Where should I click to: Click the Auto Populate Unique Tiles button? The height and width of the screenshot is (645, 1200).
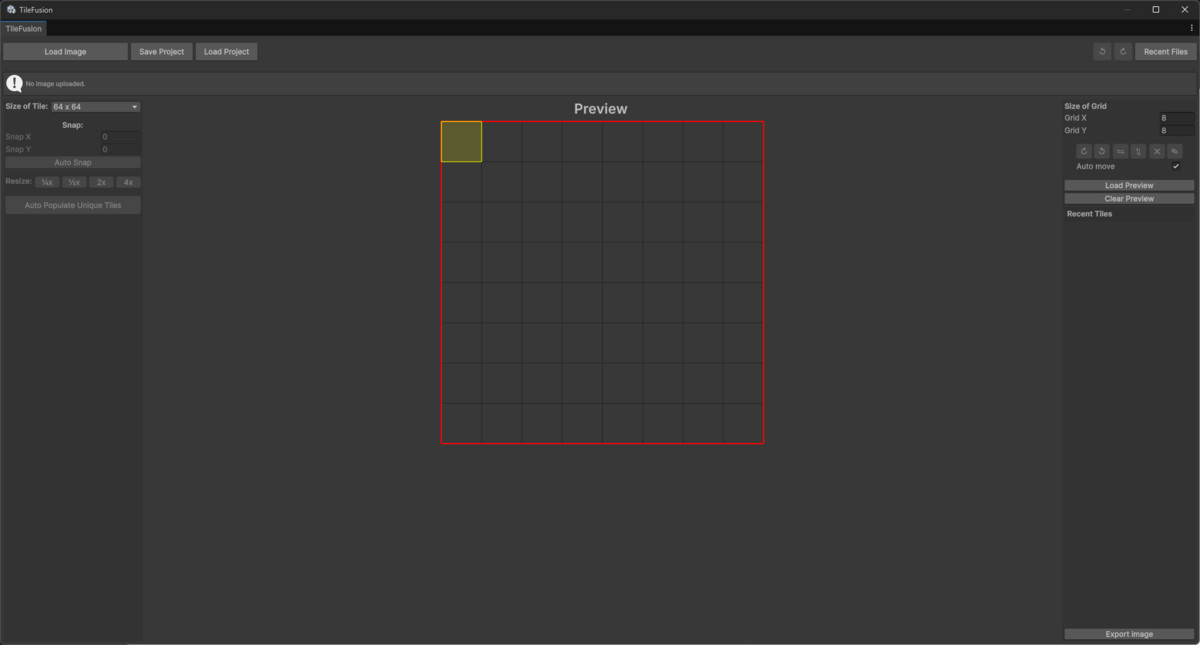(72, 204)
